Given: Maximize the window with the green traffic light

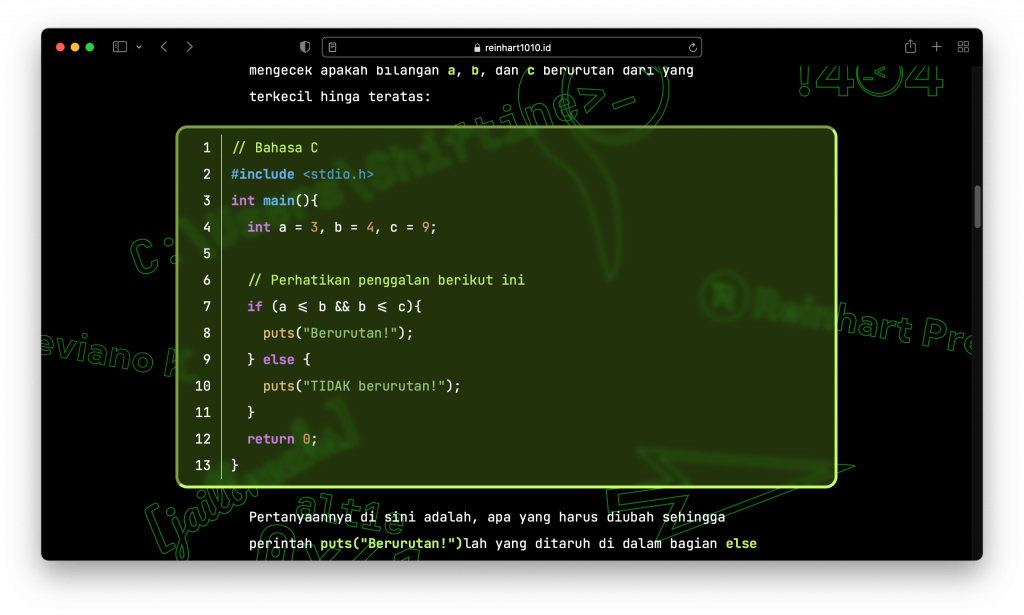Looking at the screenshot, I should click(x=89, y=46).
